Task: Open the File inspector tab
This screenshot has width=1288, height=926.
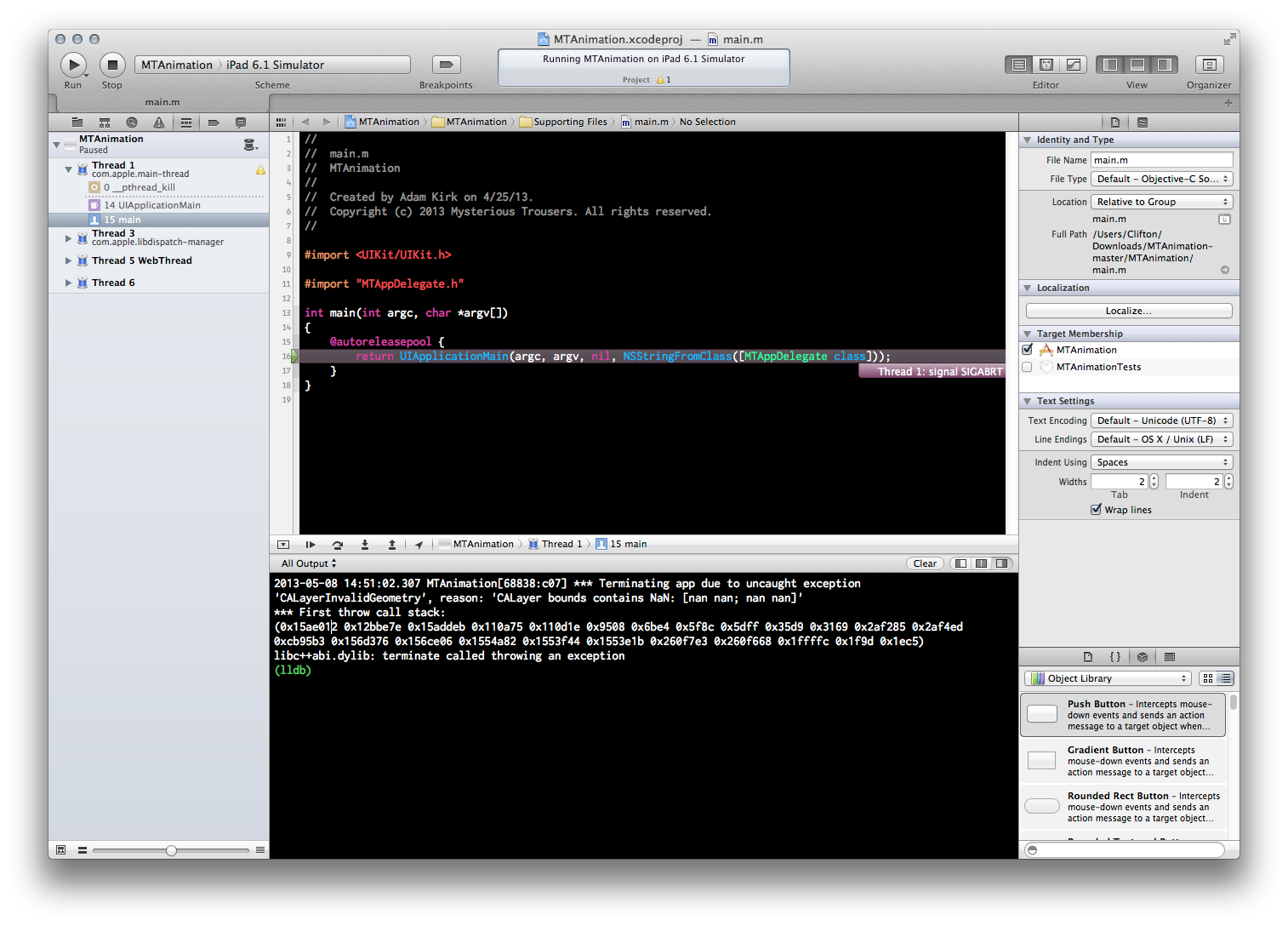Action: [x=1115, y=123]
